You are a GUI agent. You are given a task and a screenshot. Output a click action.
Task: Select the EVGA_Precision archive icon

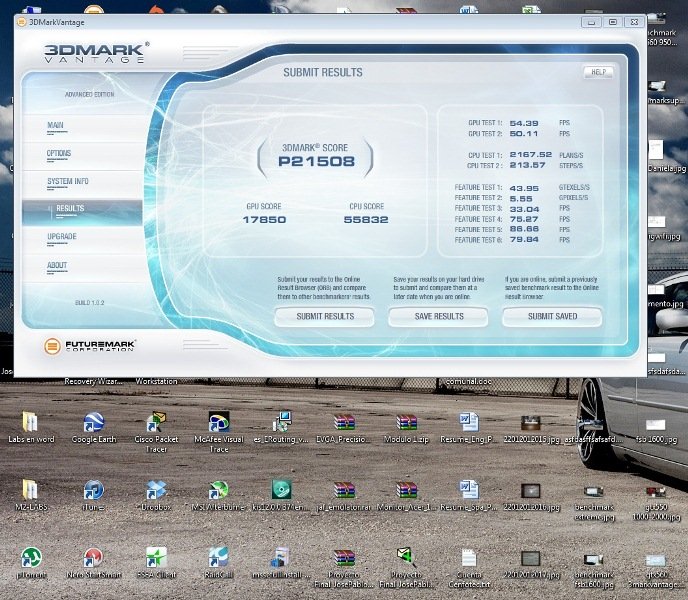[344, 423]
